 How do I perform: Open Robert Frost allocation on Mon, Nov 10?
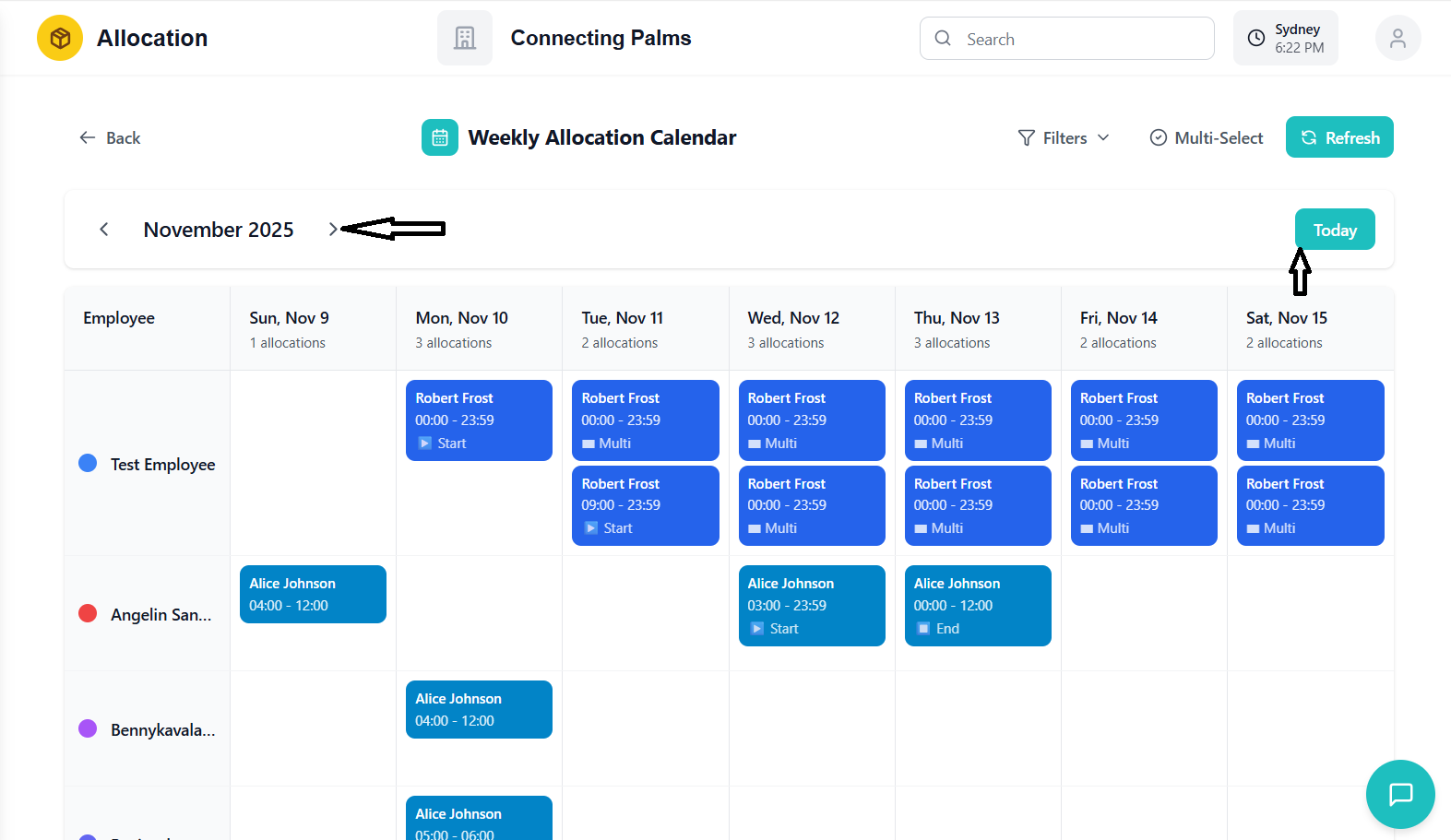[x=479, y=420]
